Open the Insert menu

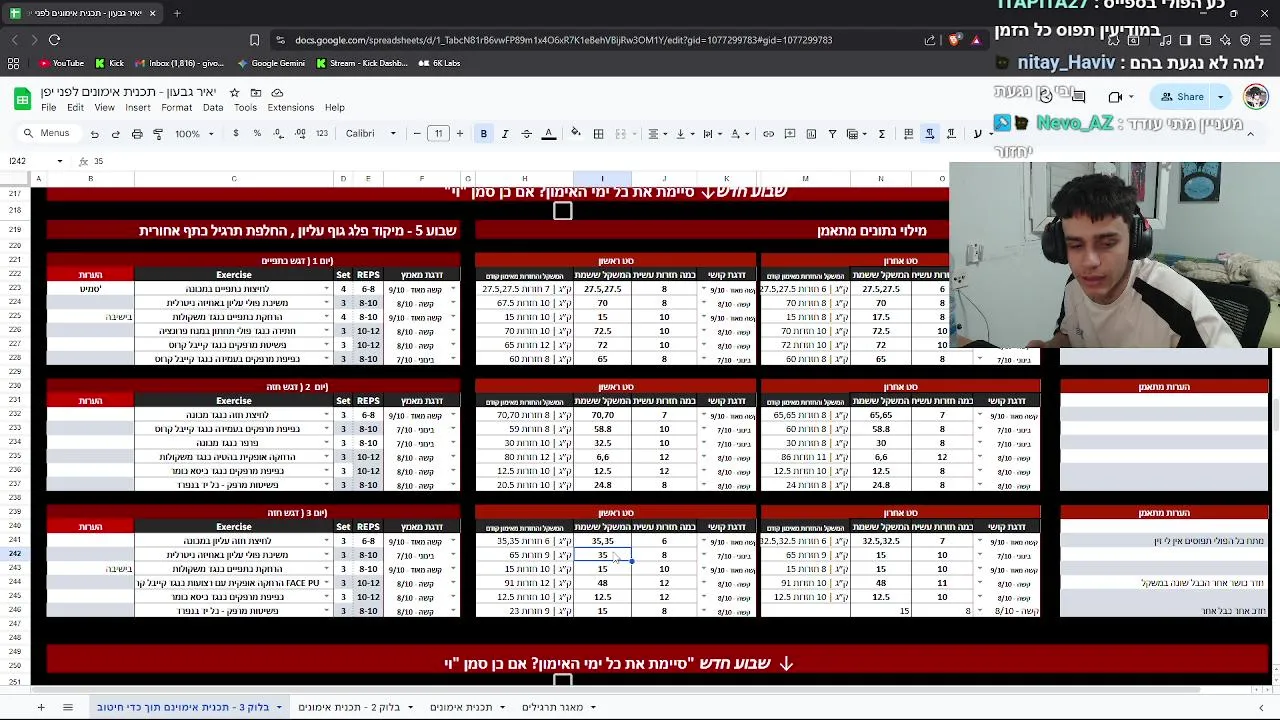point(138,108)
